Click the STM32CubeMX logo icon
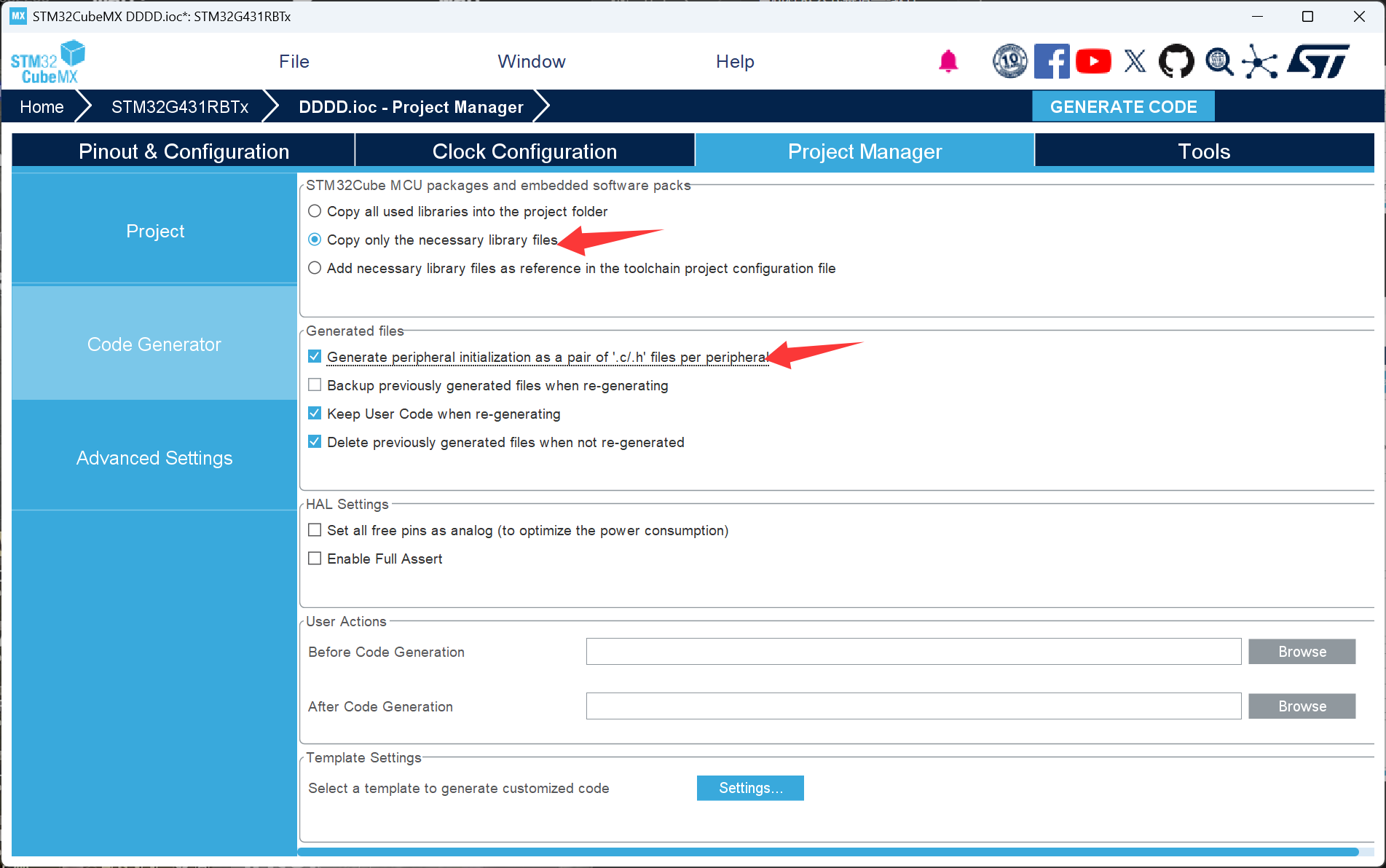The width and height of the screenshot is (1386, 868). [x=48, y=62]
